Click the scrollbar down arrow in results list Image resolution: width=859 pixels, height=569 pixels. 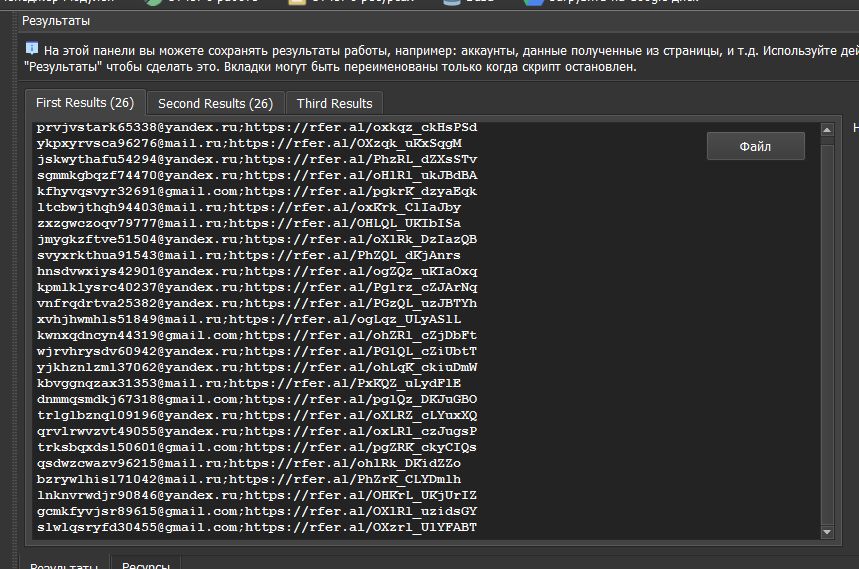pyautogui.click(x=827, y=532)
